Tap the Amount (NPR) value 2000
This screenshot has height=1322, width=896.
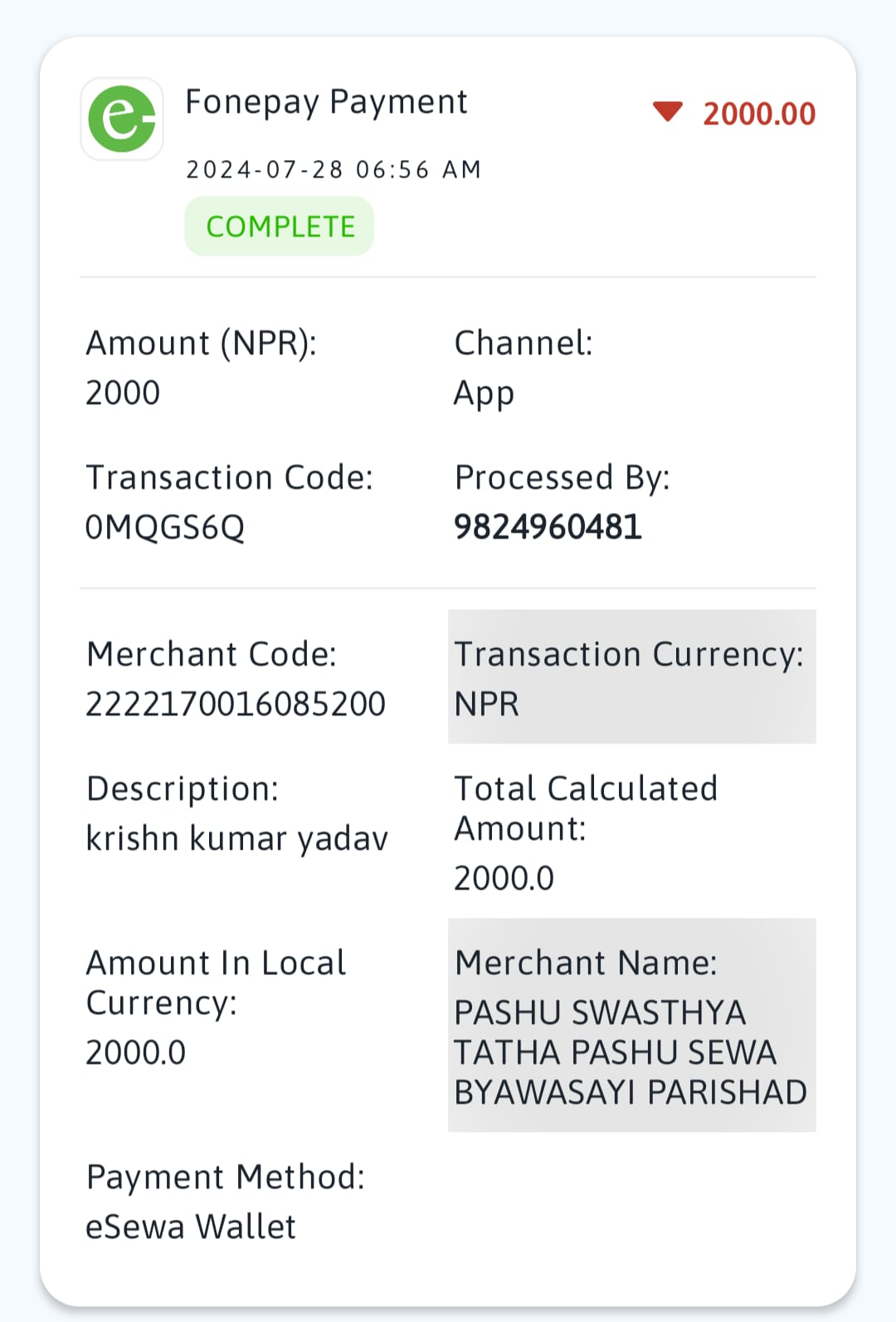click(x=123, y=393)
